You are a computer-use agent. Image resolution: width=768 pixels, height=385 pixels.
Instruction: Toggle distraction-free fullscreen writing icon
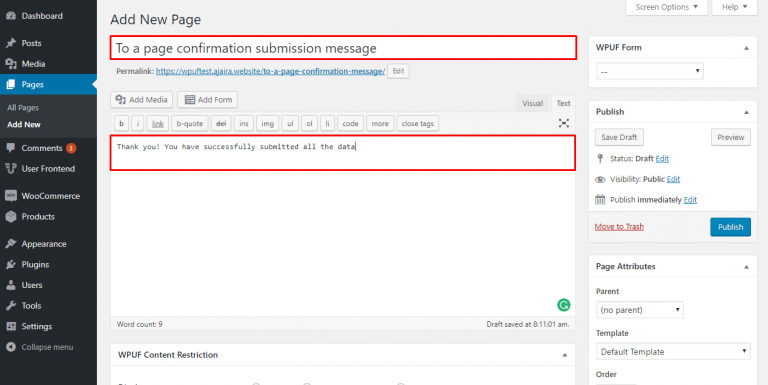coord(564,123)
